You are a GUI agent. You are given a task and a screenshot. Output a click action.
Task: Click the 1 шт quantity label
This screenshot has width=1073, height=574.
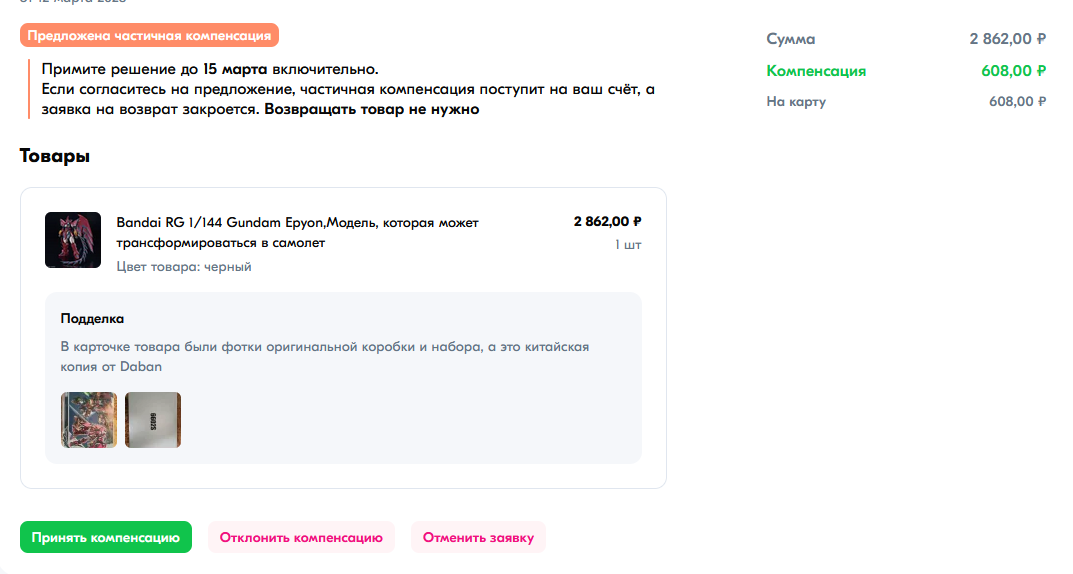coord(628,245)
